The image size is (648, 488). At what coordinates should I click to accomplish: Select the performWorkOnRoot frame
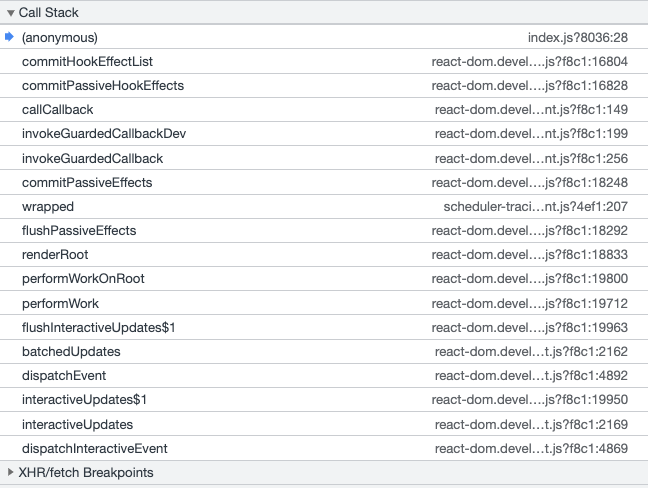tap(83, 279)
